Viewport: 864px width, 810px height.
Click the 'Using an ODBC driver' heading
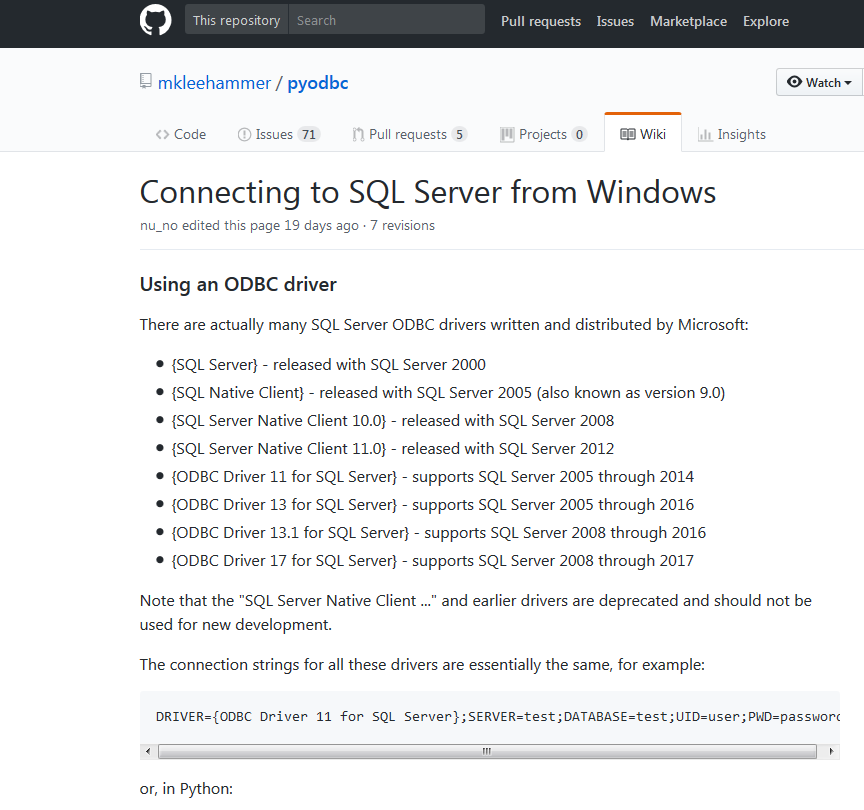pos(238,284)
